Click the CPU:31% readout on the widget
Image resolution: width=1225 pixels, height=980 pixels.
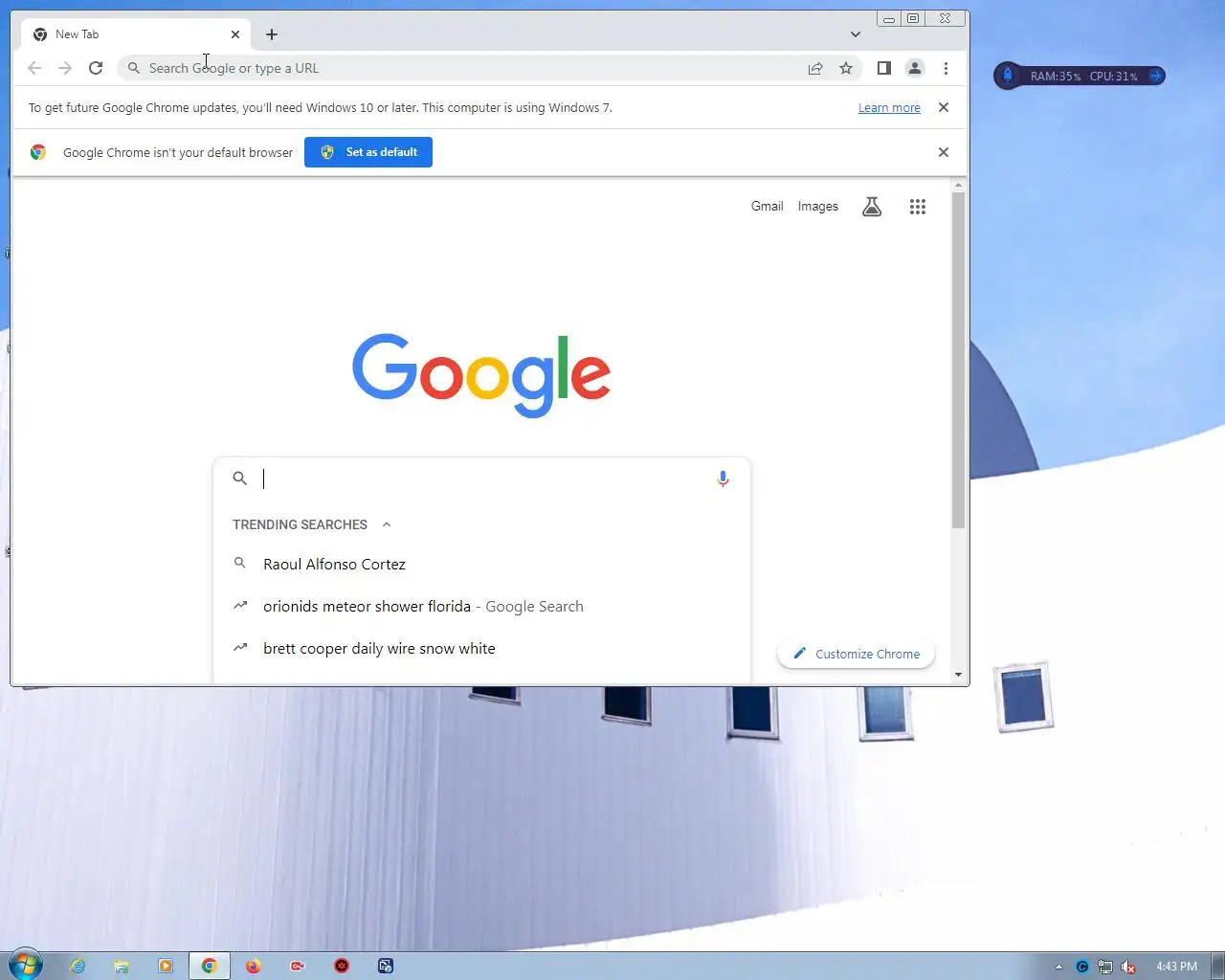pos(1113,77)
